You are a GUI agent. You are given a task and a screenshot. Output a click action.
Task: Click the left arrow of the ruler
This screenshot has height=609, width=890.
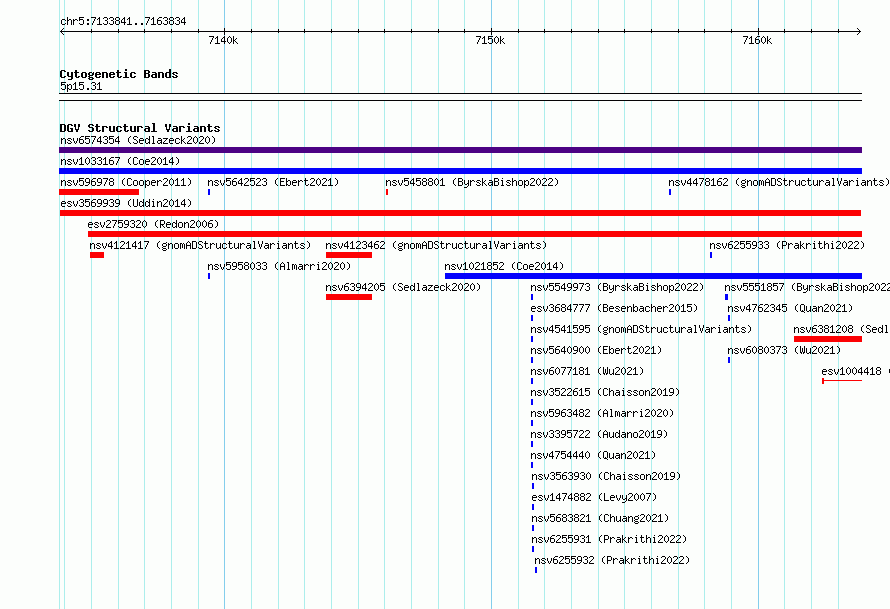click(x=62, y=32)
